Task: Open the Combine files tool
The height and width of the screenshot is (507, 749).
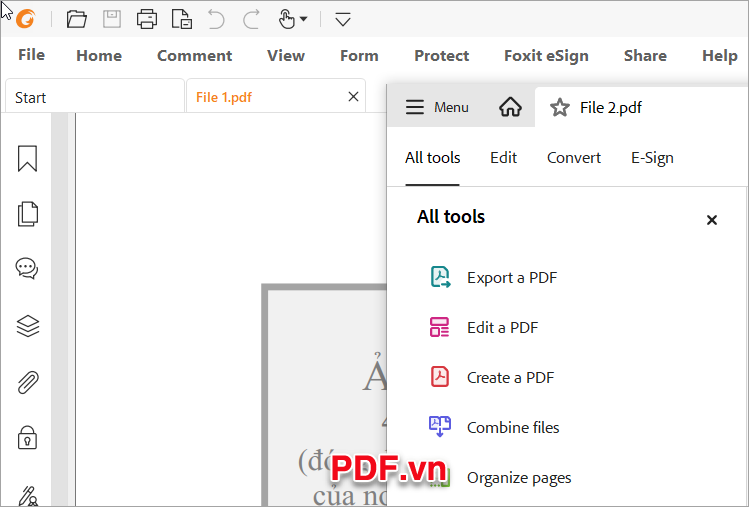Action: click(513, 427)
